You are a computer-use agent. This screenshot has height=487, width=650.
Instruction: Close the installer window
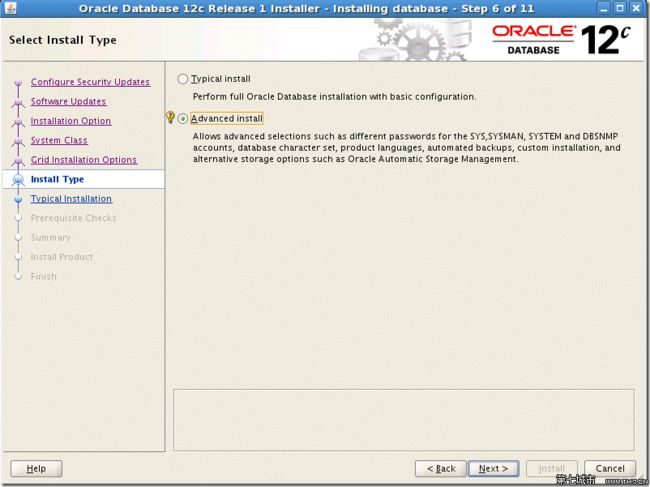636,8
